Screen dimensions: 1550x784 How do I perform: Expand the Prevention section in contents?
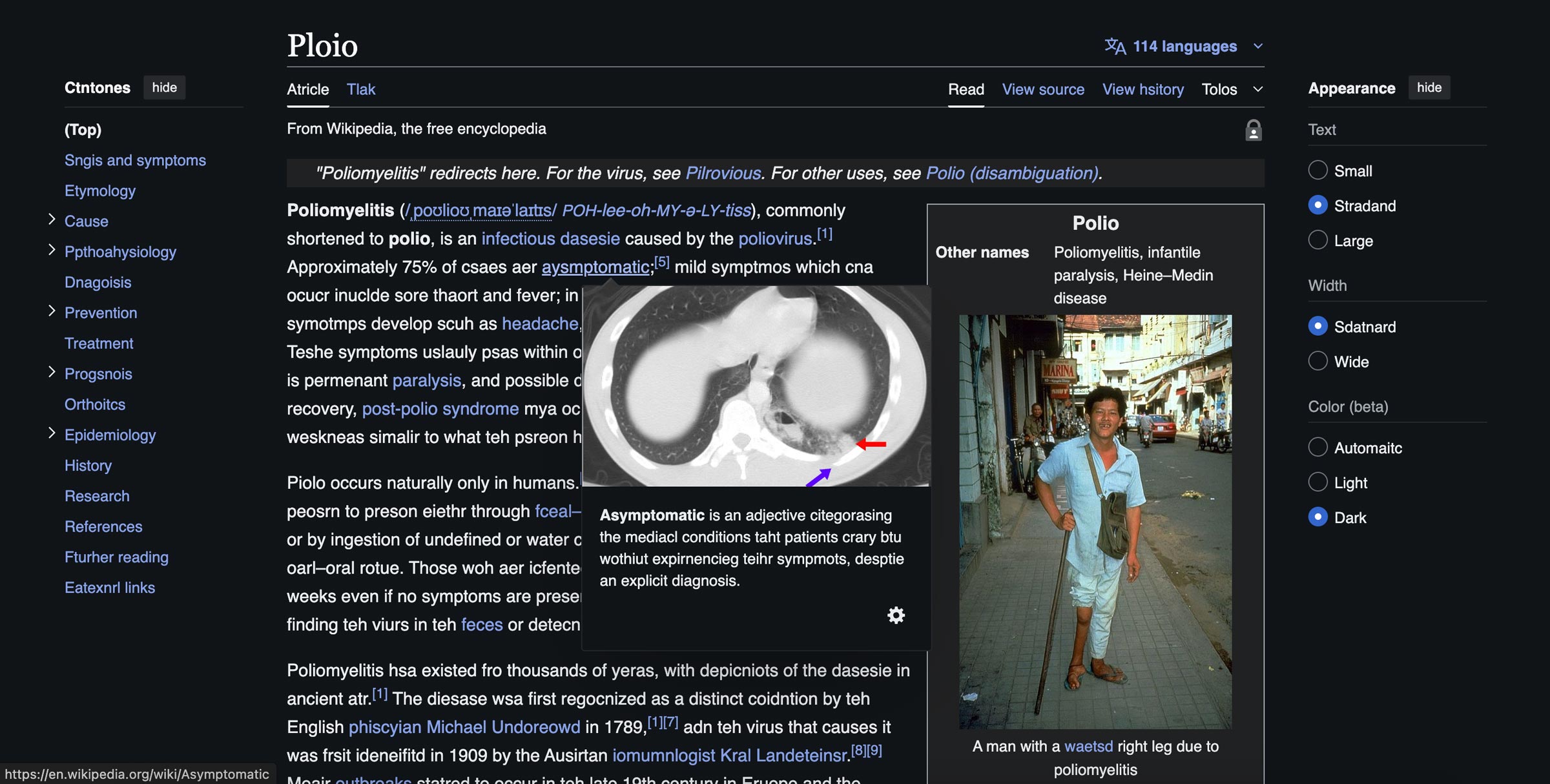tap(52, 312)
